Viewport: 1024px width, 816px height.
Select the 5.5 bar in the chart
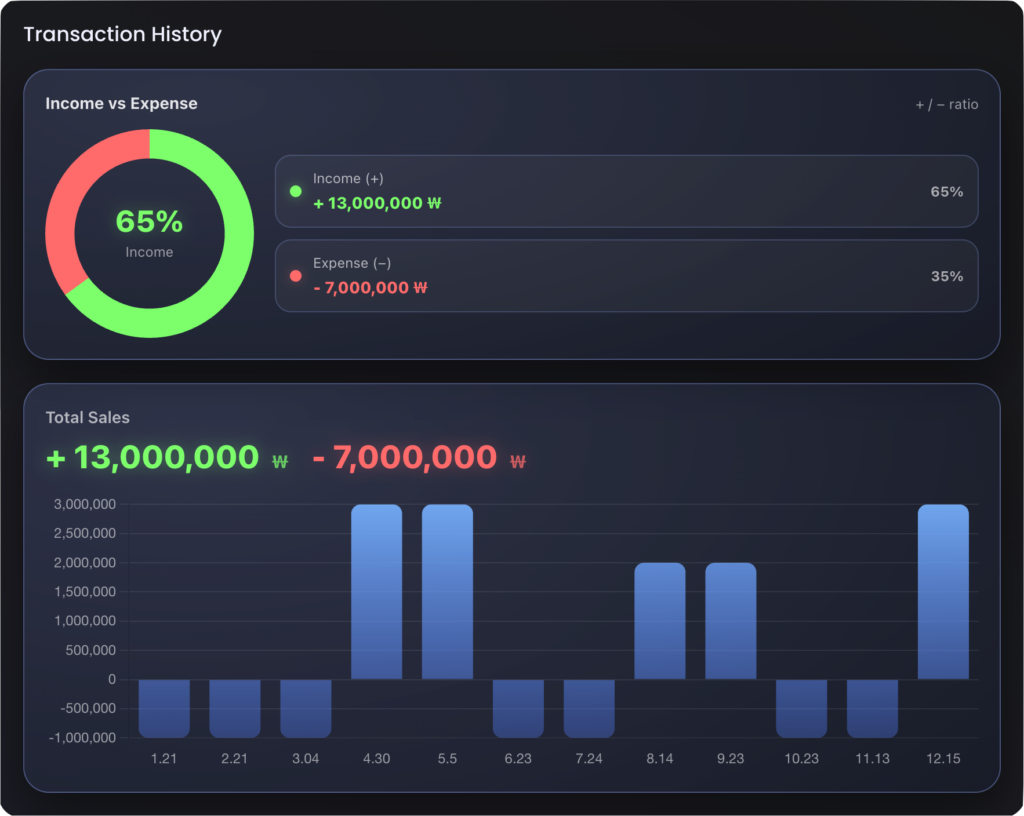(447, 591)
